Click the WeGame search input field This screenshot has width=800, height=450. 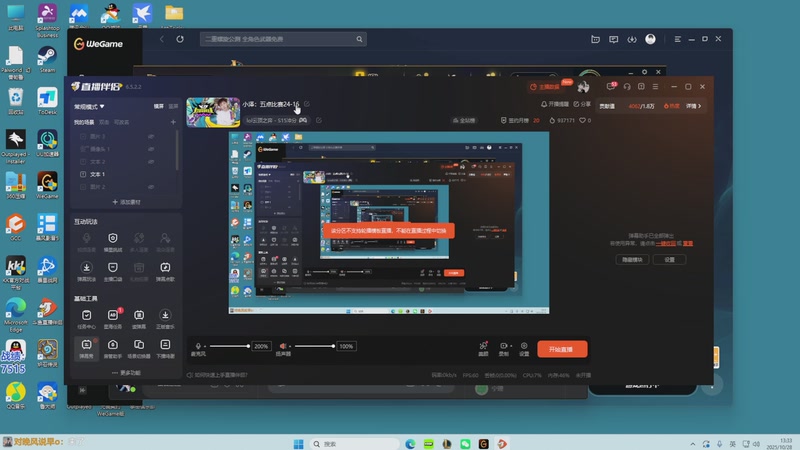(283, 39)
